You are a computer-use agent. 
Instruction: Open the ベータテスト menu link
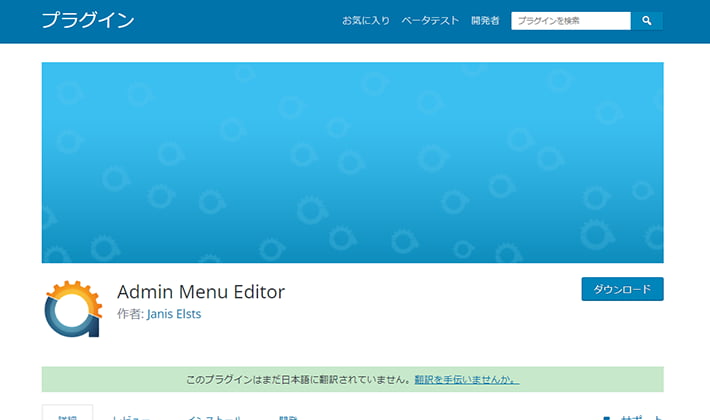(430, 21)
